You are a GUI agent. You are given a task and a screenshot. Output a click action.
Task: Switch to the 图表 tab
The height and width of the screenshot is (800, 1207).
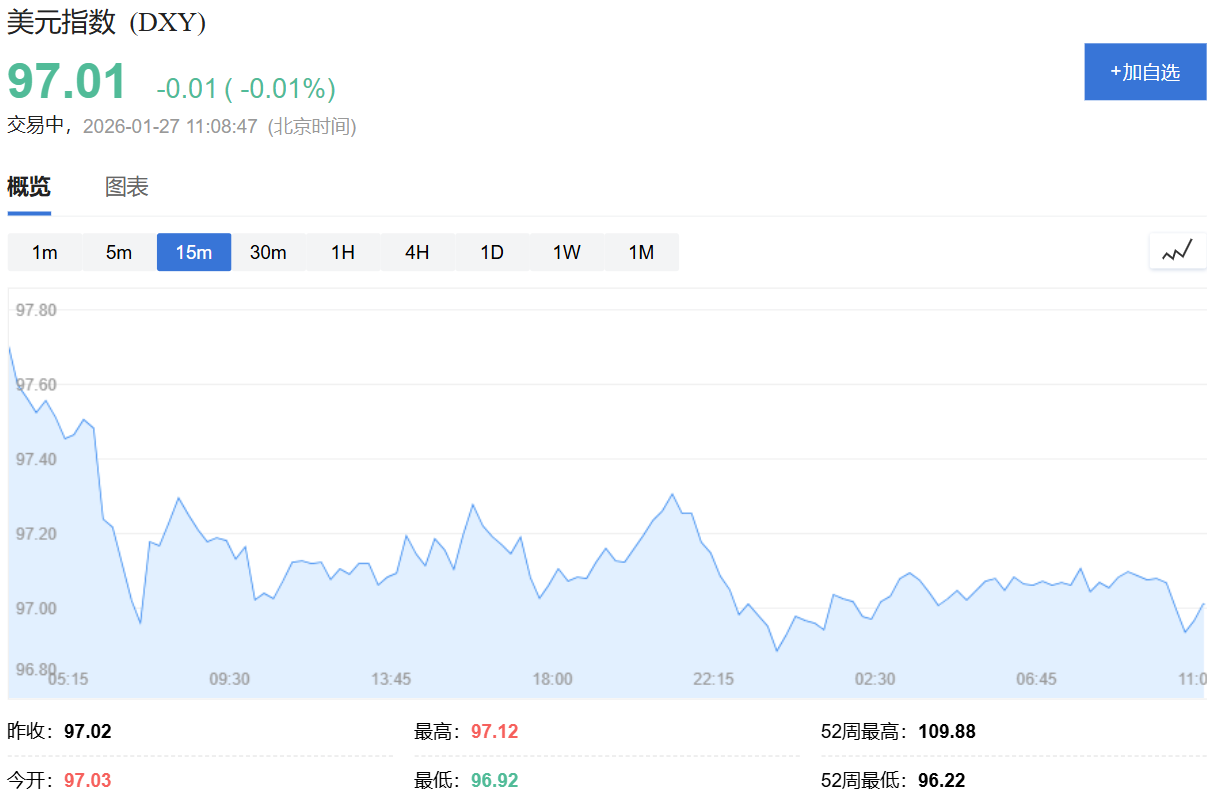pos(127,187)
